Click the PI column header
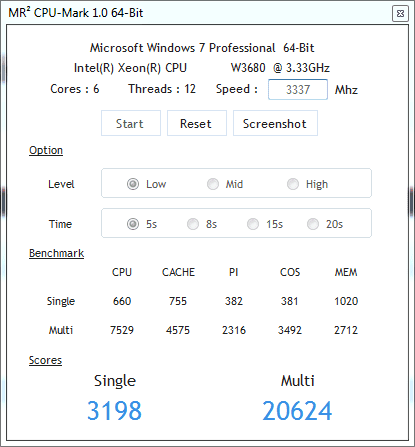415x447 pixels. tap(234, 272)
